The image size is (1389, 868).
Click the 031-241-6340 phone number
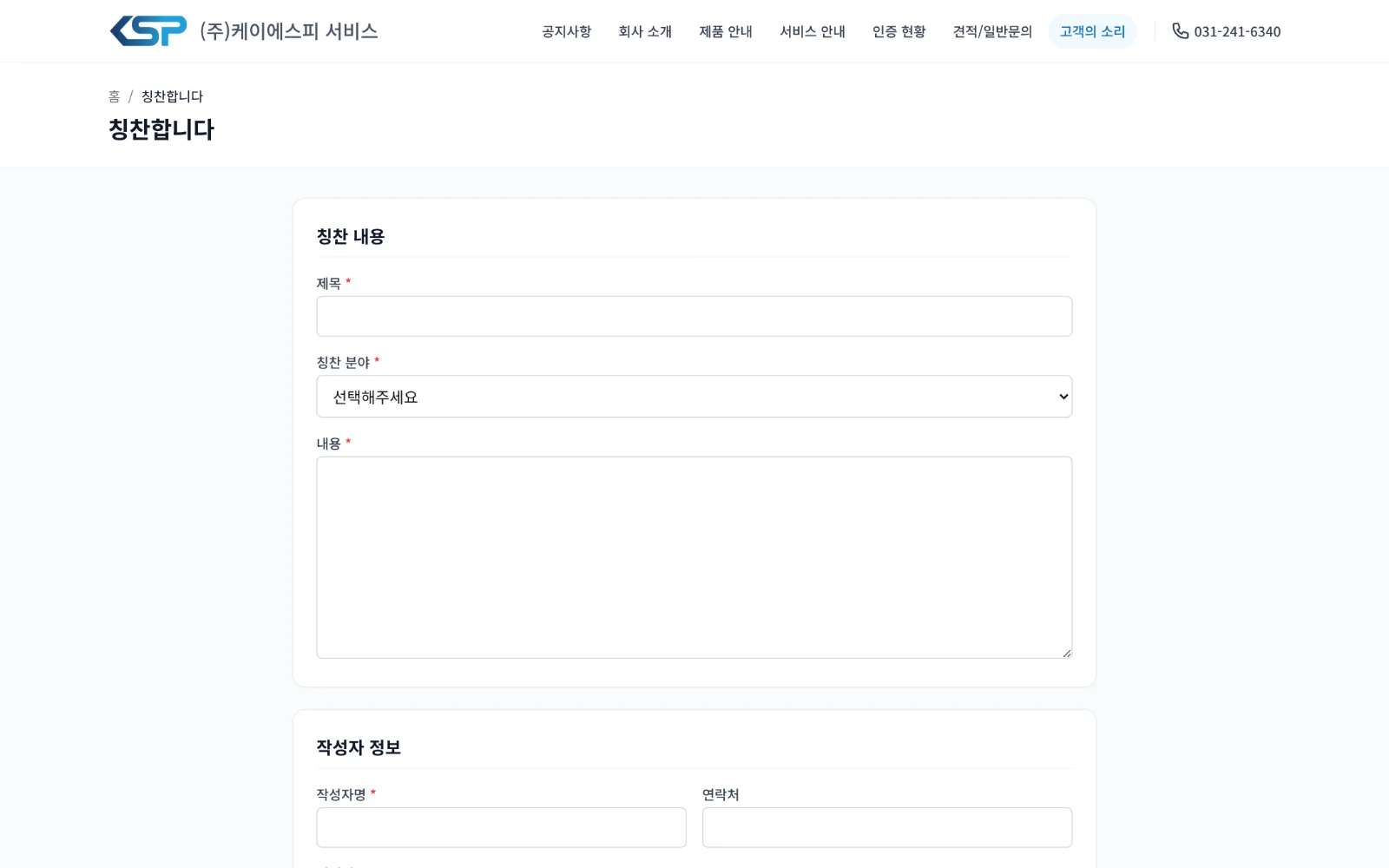1237,31
